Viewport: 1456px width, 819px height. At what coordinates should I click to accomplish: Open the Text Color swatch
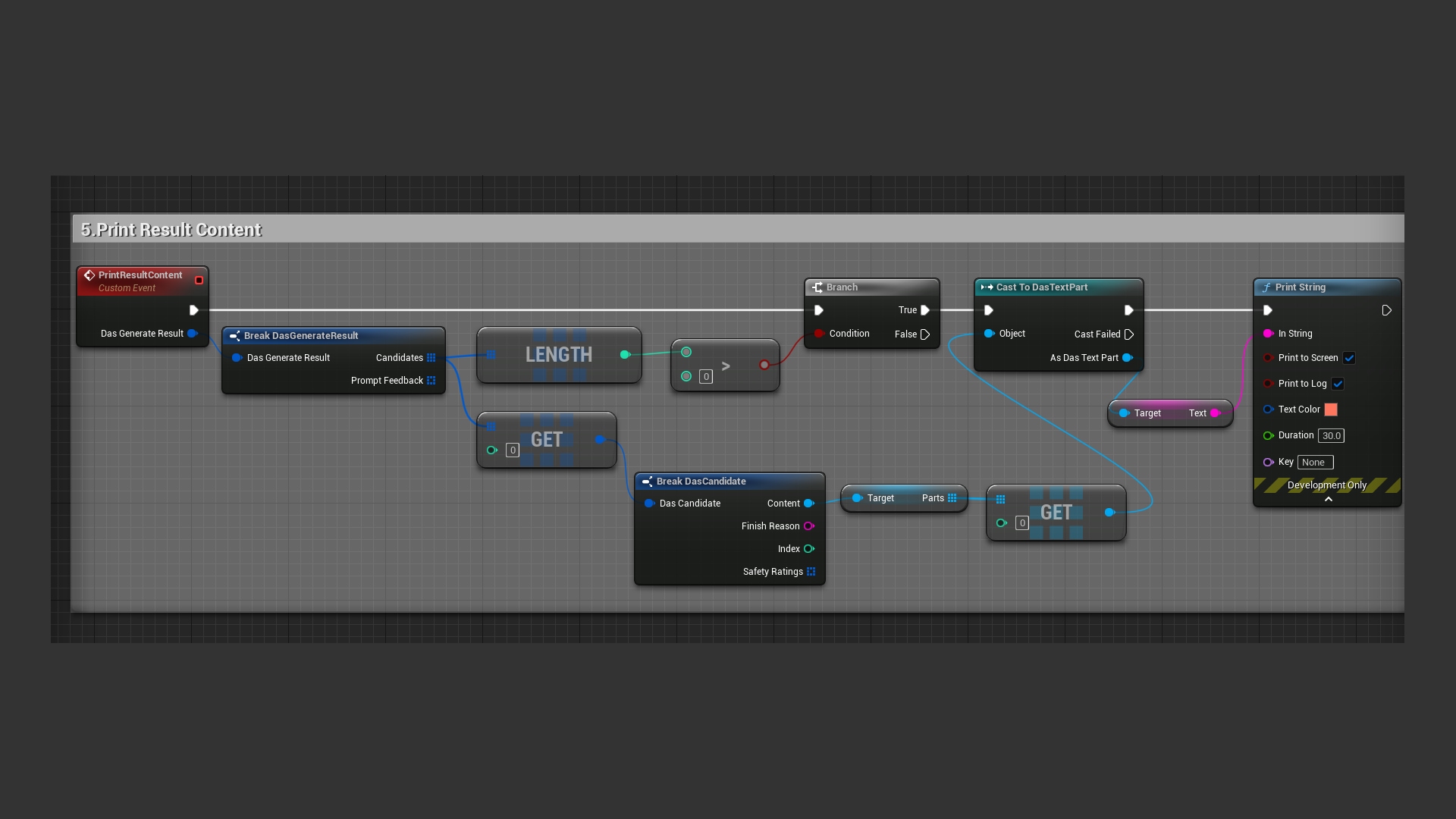1331,409
